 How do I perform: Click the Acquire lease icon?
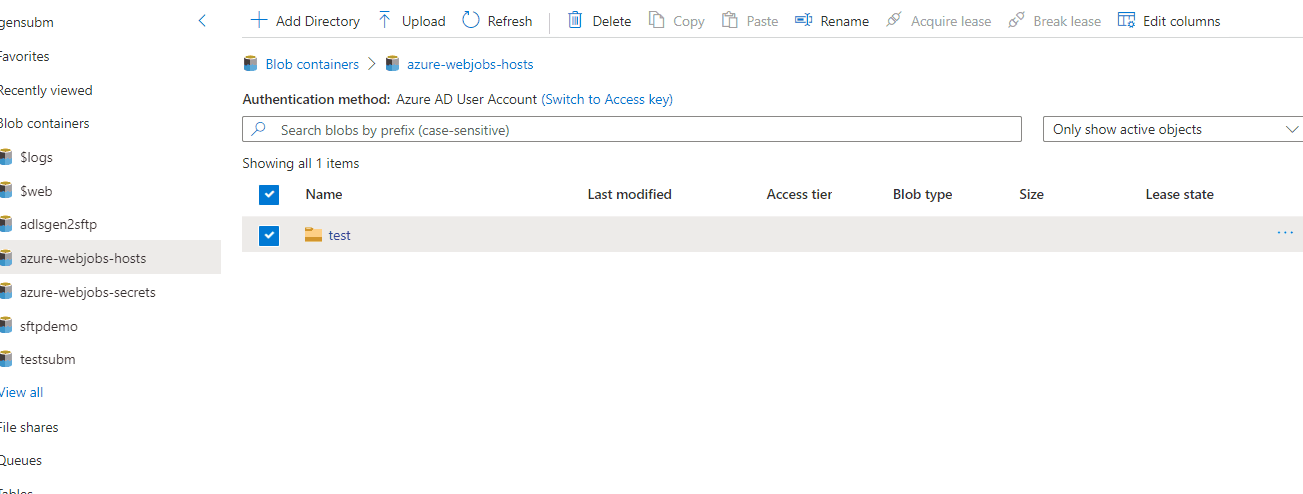click(894, 20)
